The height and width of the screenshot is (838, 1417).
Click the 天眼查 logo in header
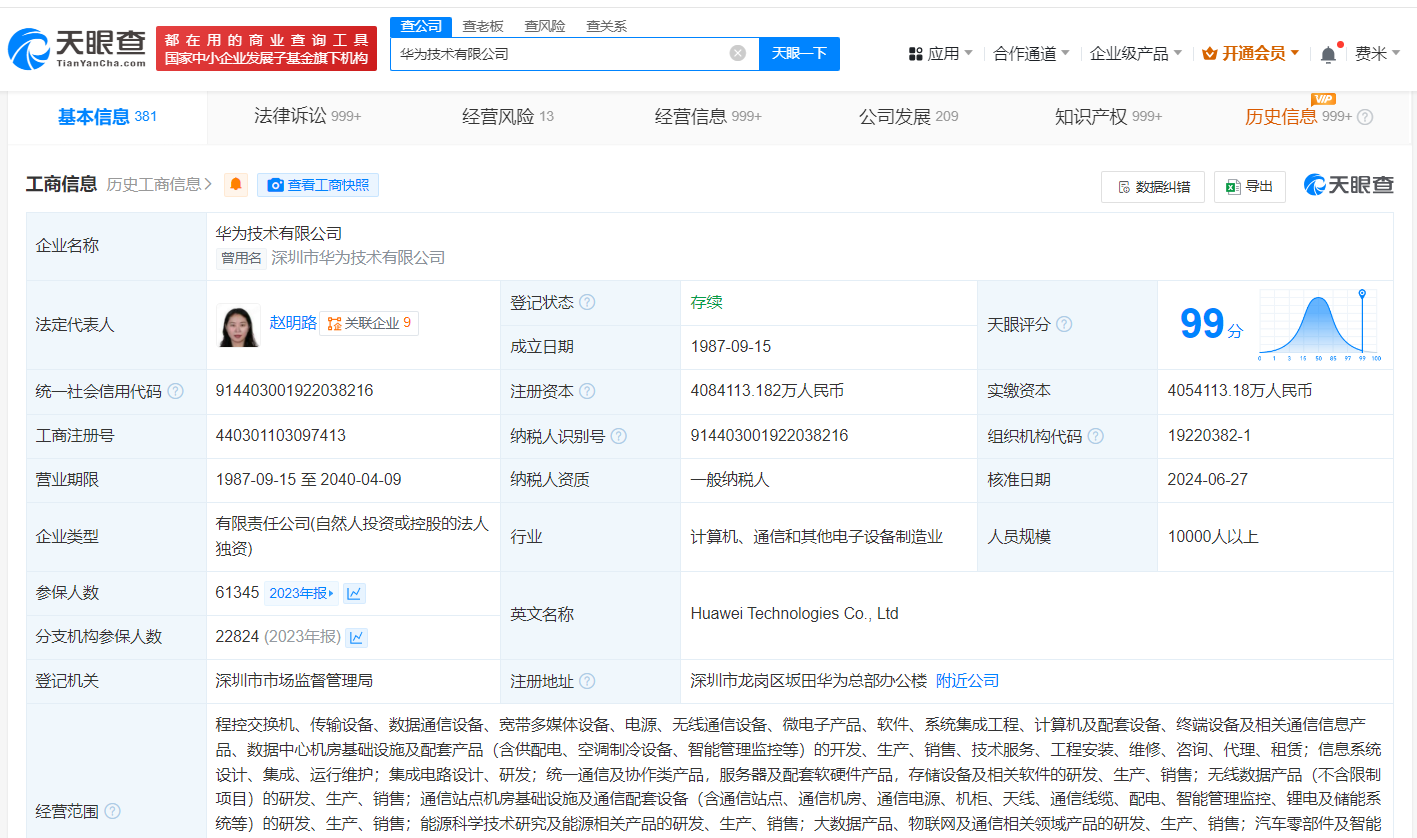[x=77, y=48]
